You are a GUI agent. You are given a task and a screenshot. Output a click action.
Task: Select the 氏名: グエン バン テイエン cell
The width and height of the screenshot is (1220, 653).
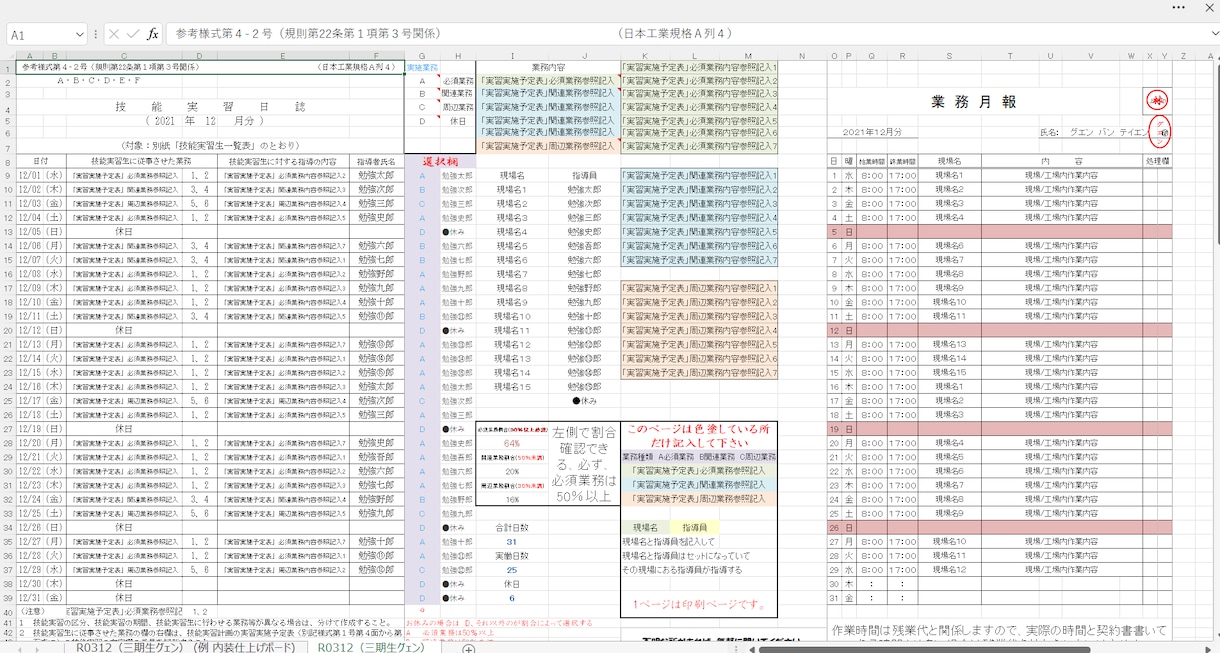(1093, 132)
